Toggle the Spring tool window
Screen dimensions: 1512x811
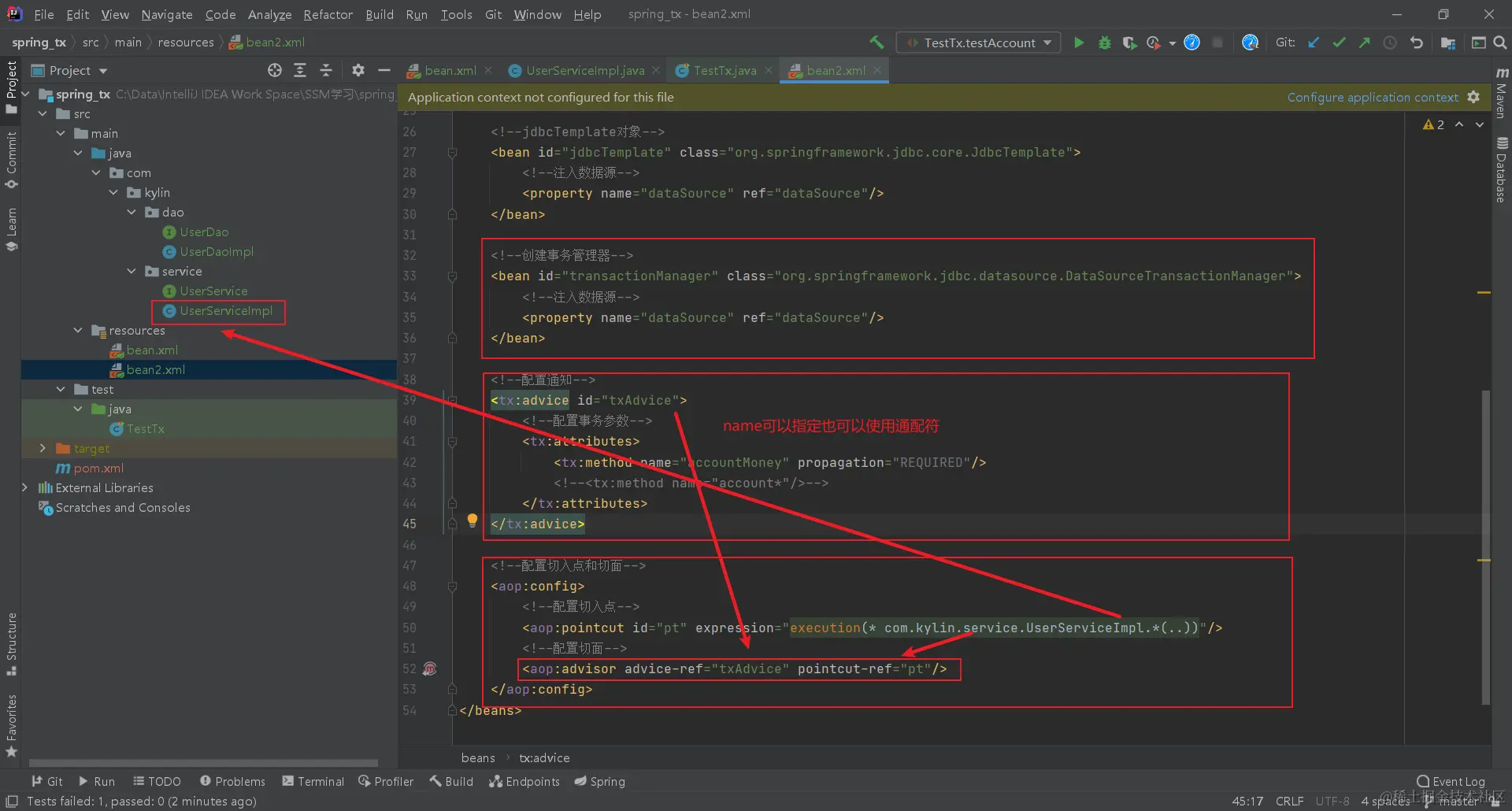click(x=599, y=782)
